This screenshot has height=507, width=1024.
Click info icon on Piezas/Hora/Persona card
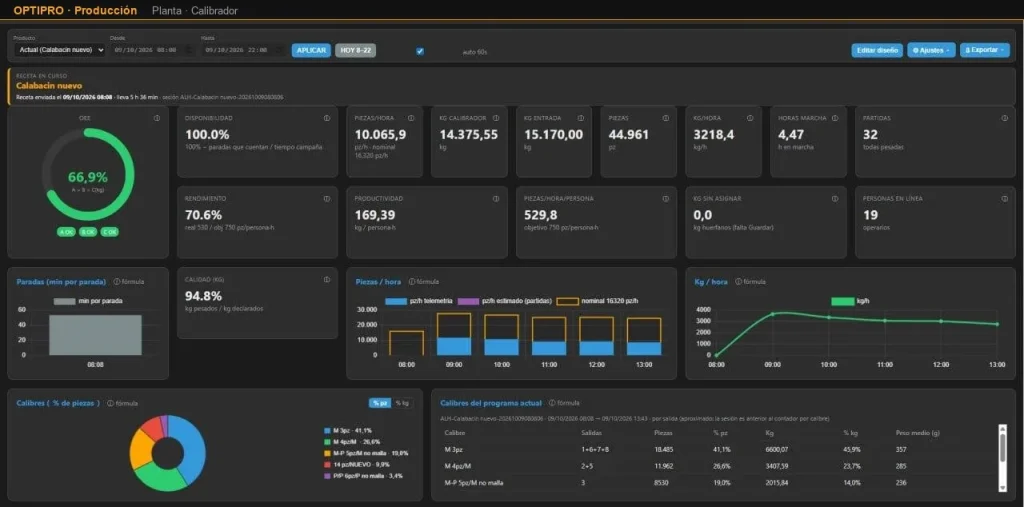tap(665, 199)
